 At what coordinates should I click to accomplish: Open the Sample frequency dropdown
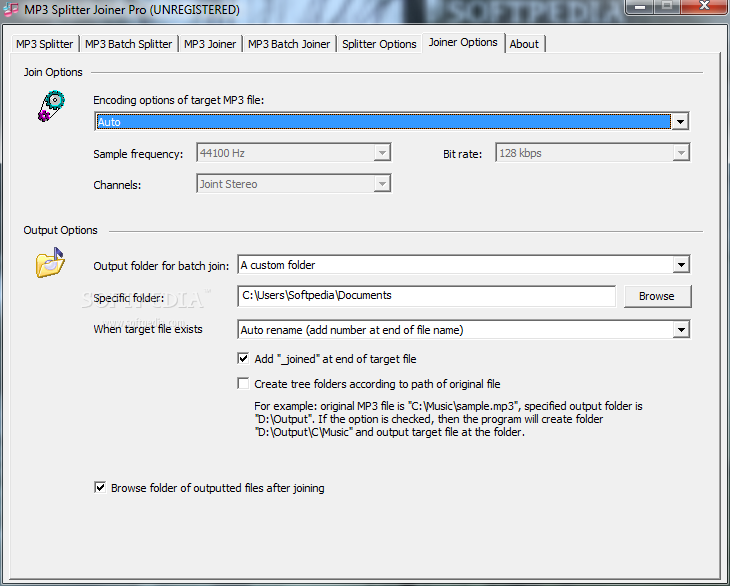click(382, 153)
